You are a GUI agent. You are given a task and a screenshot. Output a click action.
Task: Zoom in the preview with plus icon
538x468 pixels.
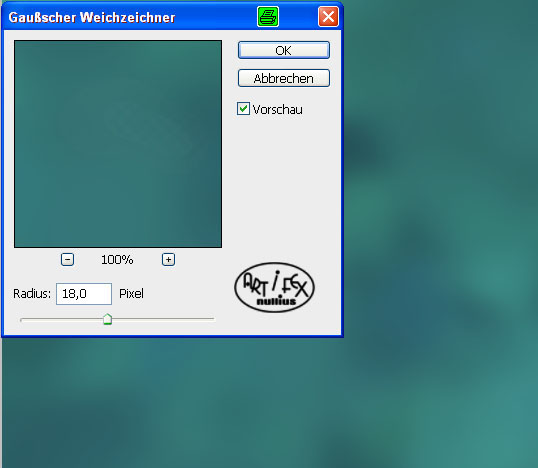(168, 259)
